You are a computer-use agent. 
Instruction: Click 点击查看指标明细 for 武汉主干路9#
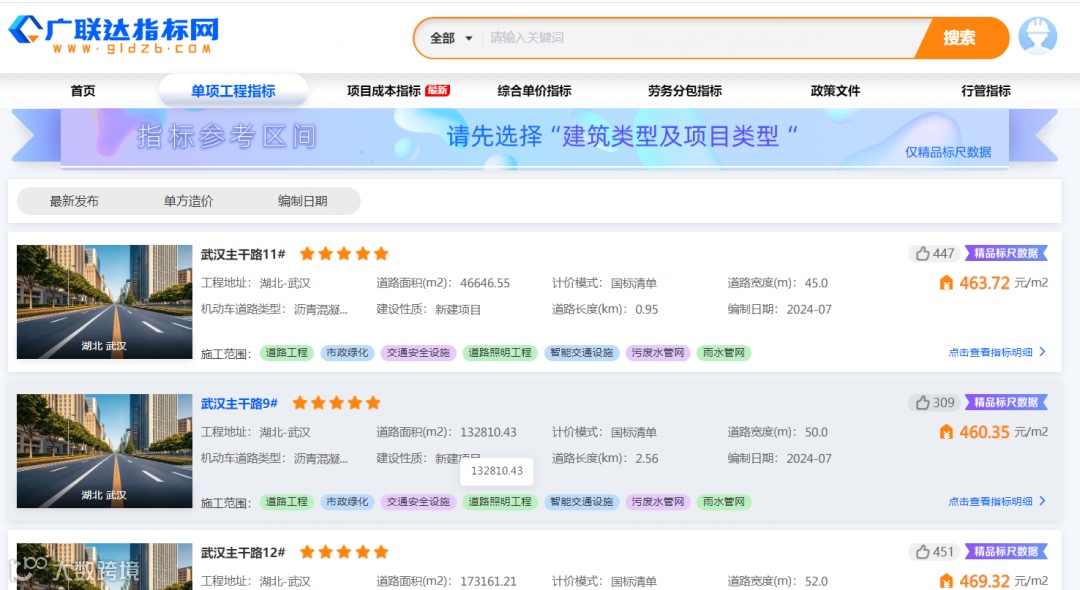pyautogui.click(x=997, y=501)
